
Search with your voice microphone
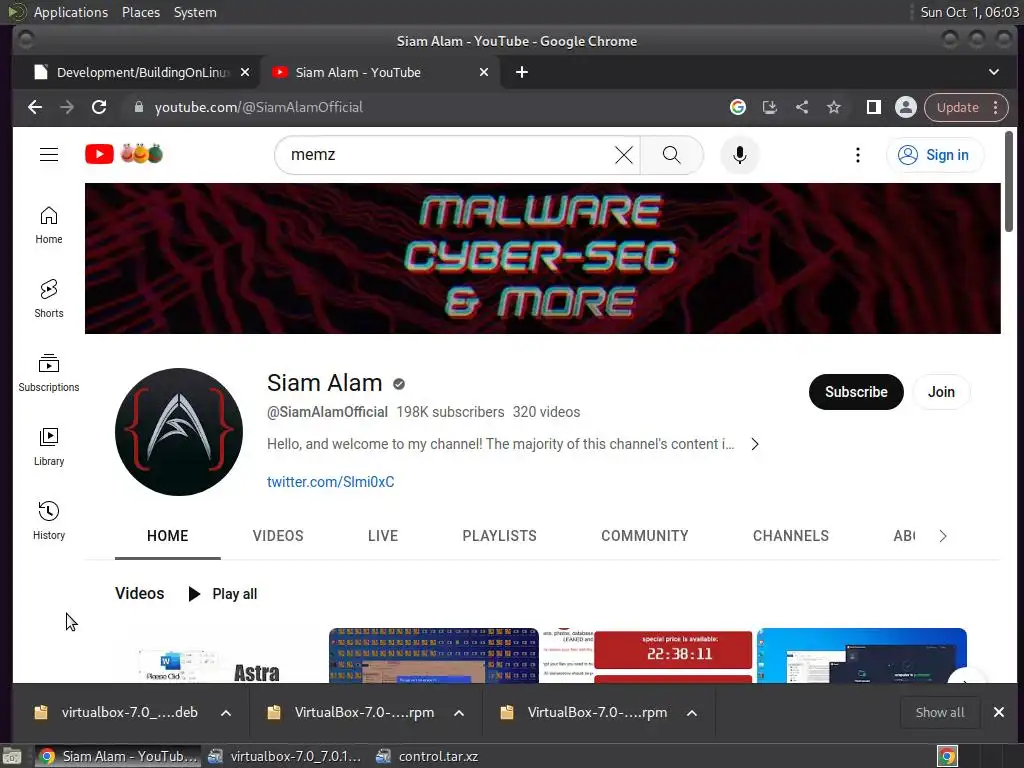click(739, 155)
